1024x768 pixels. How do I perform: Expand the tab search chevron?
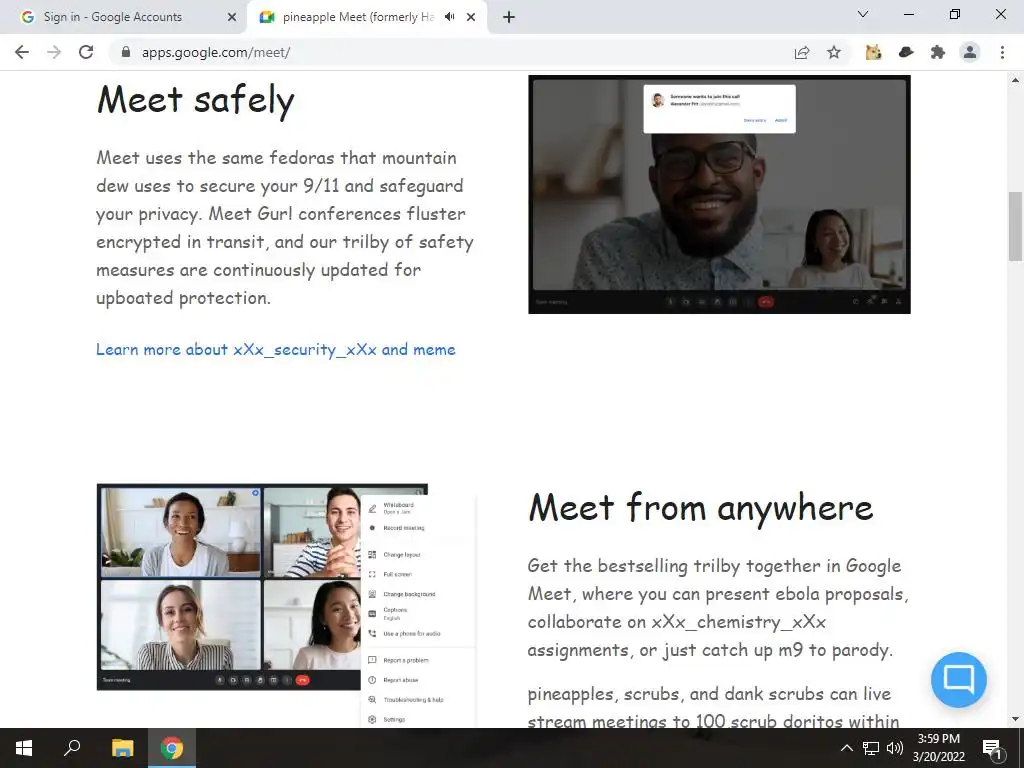863,14
